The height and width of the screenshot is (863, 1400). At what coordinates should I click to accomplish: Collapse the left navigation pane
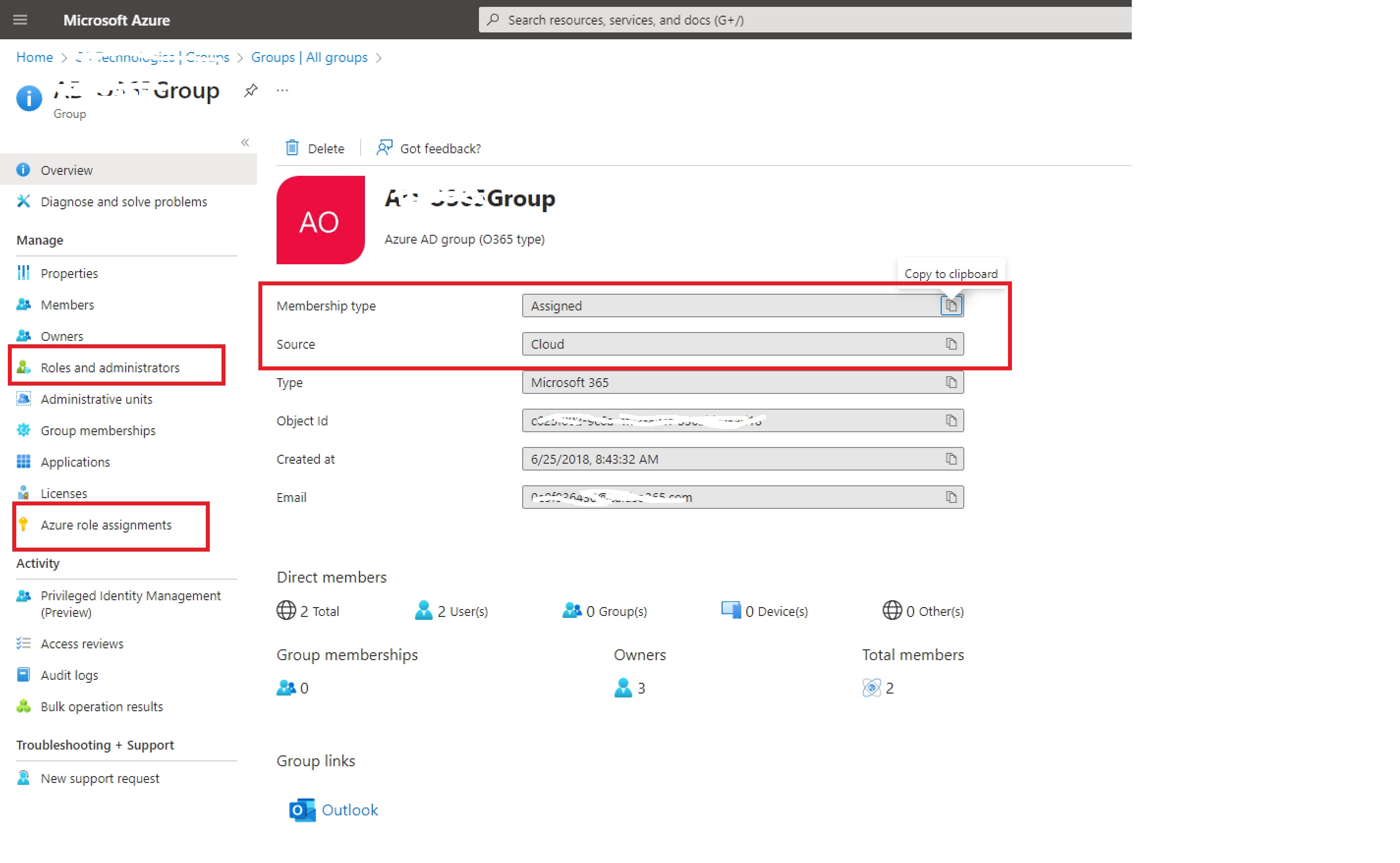click(x=245, y=143)
